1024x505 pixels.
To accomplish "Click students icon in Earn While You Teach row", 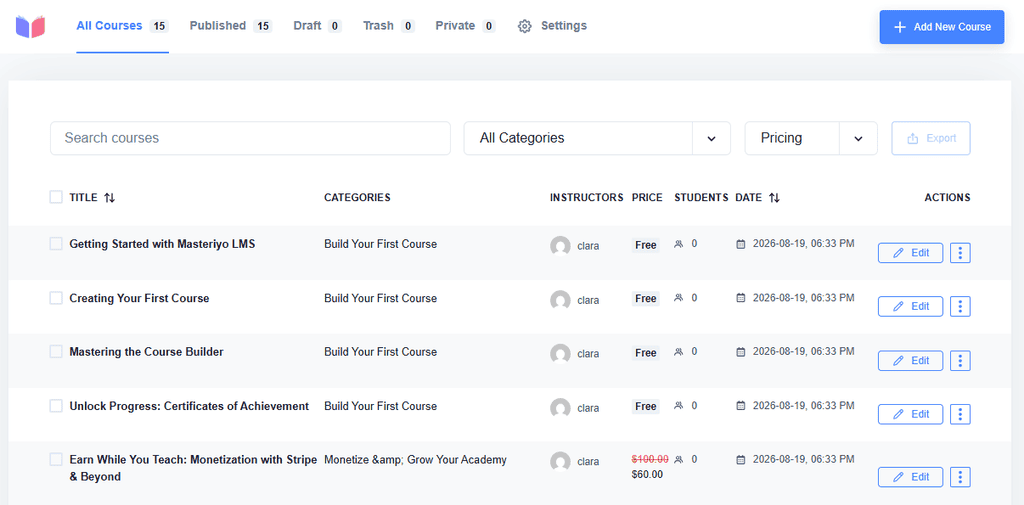I will coord(679,459).
